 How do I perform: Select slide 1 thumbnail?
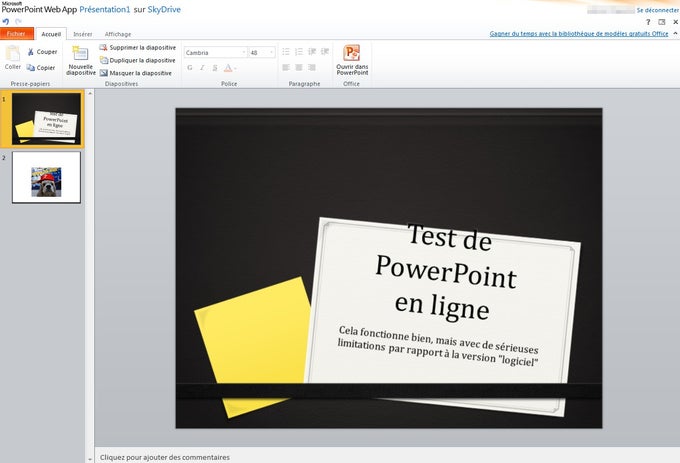coord(46,118)
